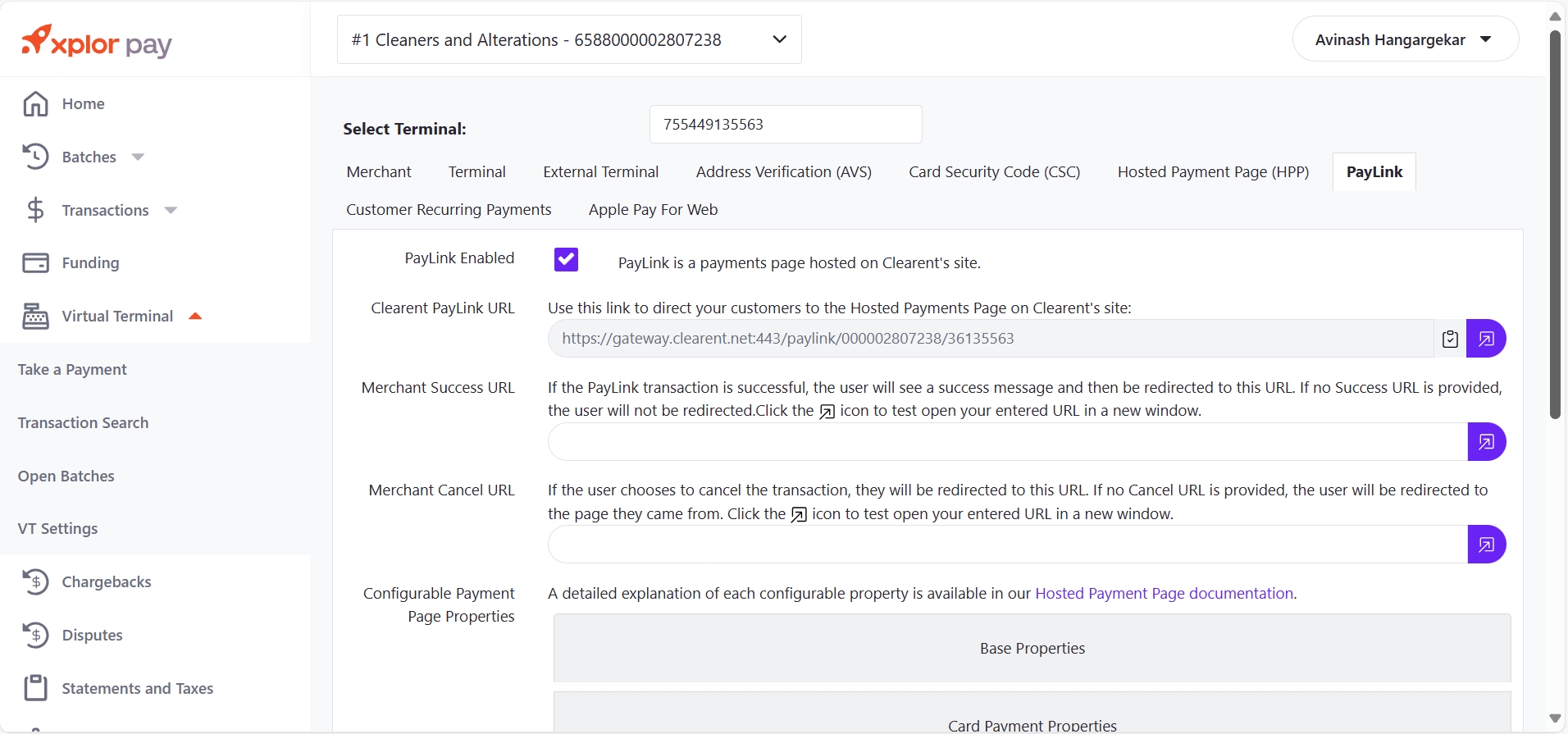Open the Hosted Payment Page documentation link
This screenshot has width=1568, height=734.
(1164, 594)
